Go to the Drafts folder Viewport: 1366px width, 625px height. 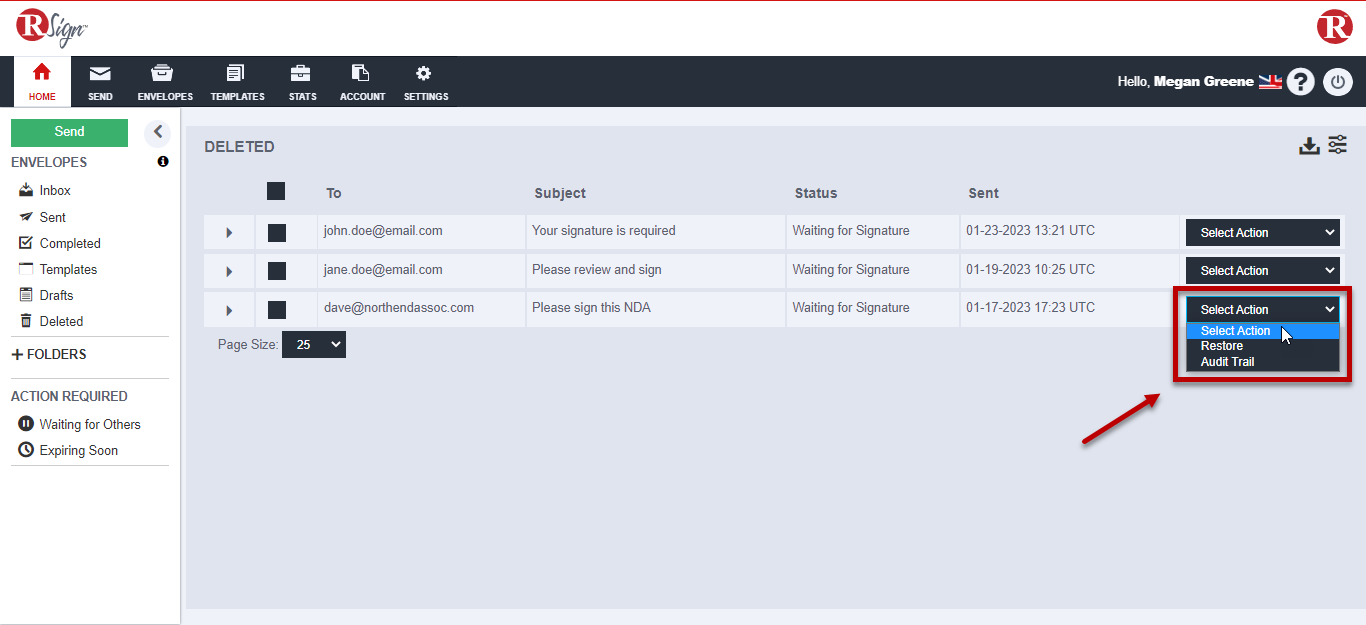click(56, 295)
